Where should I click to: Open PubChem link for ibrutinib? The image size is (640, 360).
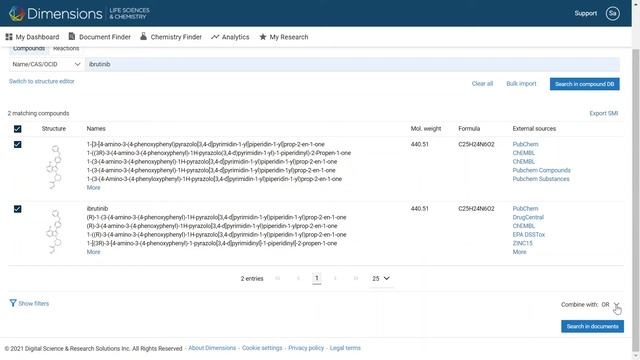(x=525, y=209)
